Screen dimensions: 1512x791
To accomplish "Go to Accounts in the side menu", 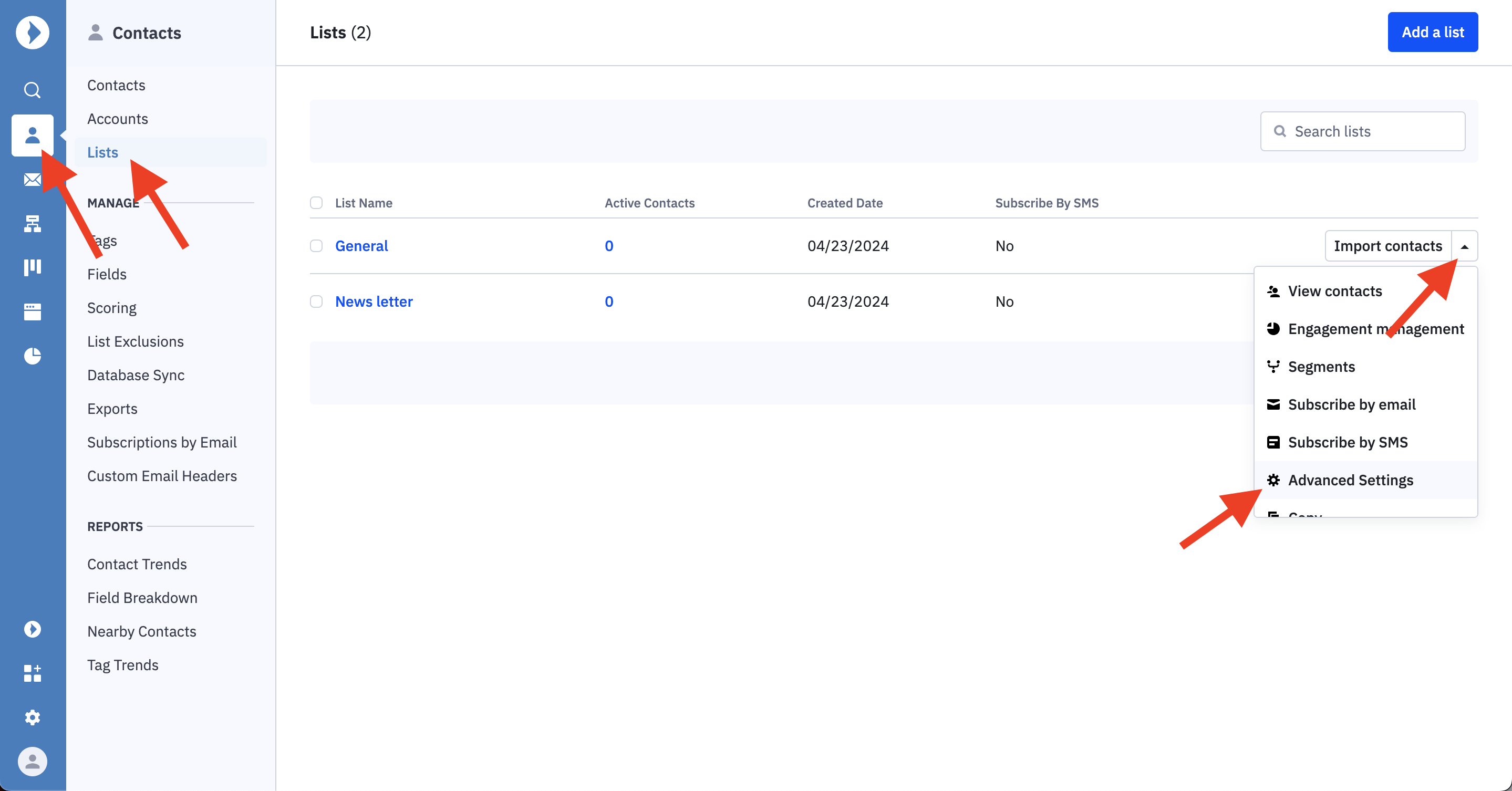I will pyautogui.click(x=117, y=119).
